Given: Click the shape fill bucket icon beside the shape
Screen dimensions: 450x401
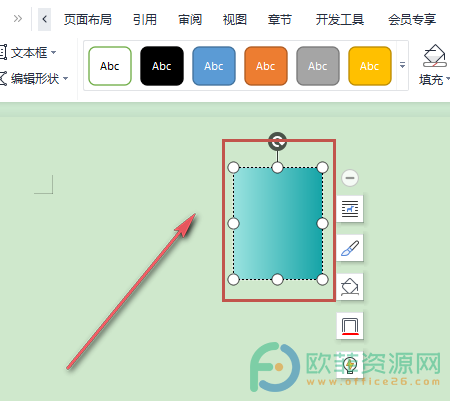Looking at the screenshot, I should (x=350, y=287).
